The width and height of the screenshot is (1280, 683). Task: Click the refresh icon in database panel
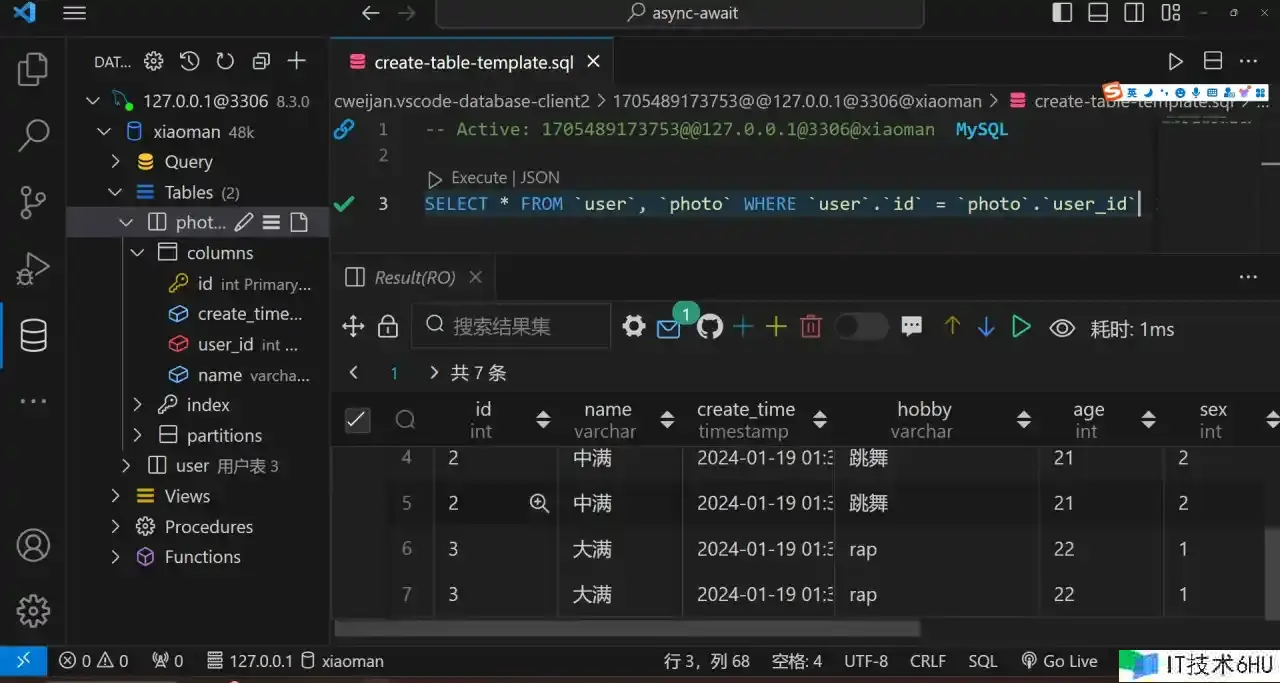[225, 62]
